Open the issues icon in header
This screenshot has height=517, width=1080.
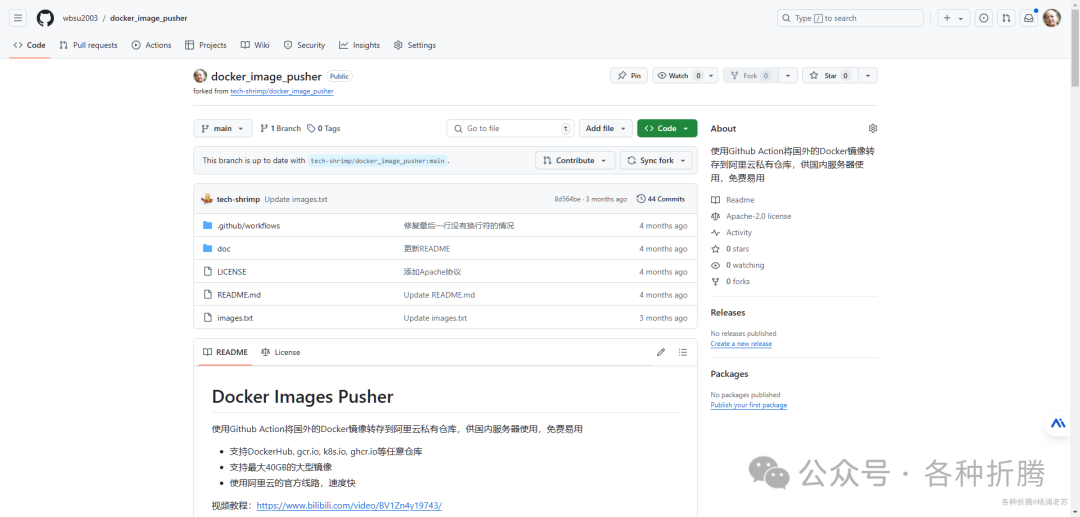point(984,19)
